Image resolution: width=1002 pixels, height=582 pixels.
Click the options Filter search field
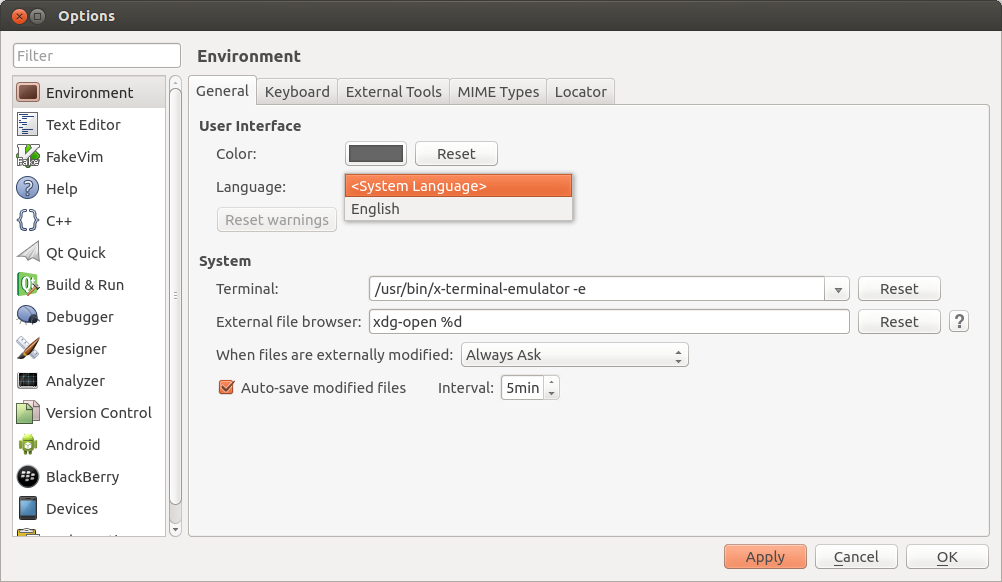coord(97,56)
